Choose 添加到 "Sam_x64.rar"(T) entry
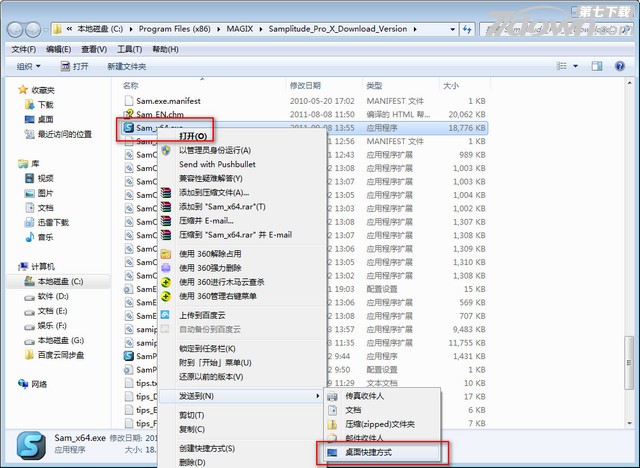The height and width of the screenshot is (468, 640). pyautogui.click(x=242, y=207)
